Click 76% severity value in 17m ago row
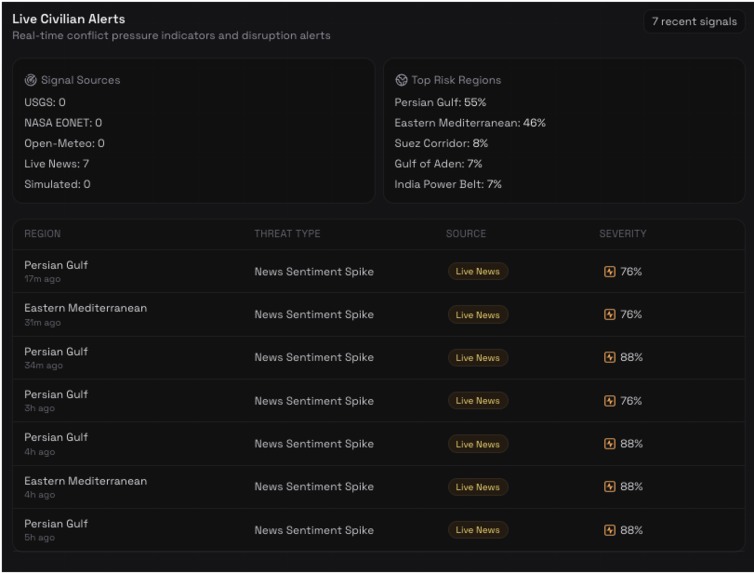The width and height of the screenshot is (754, 573). tap(631, 272)
